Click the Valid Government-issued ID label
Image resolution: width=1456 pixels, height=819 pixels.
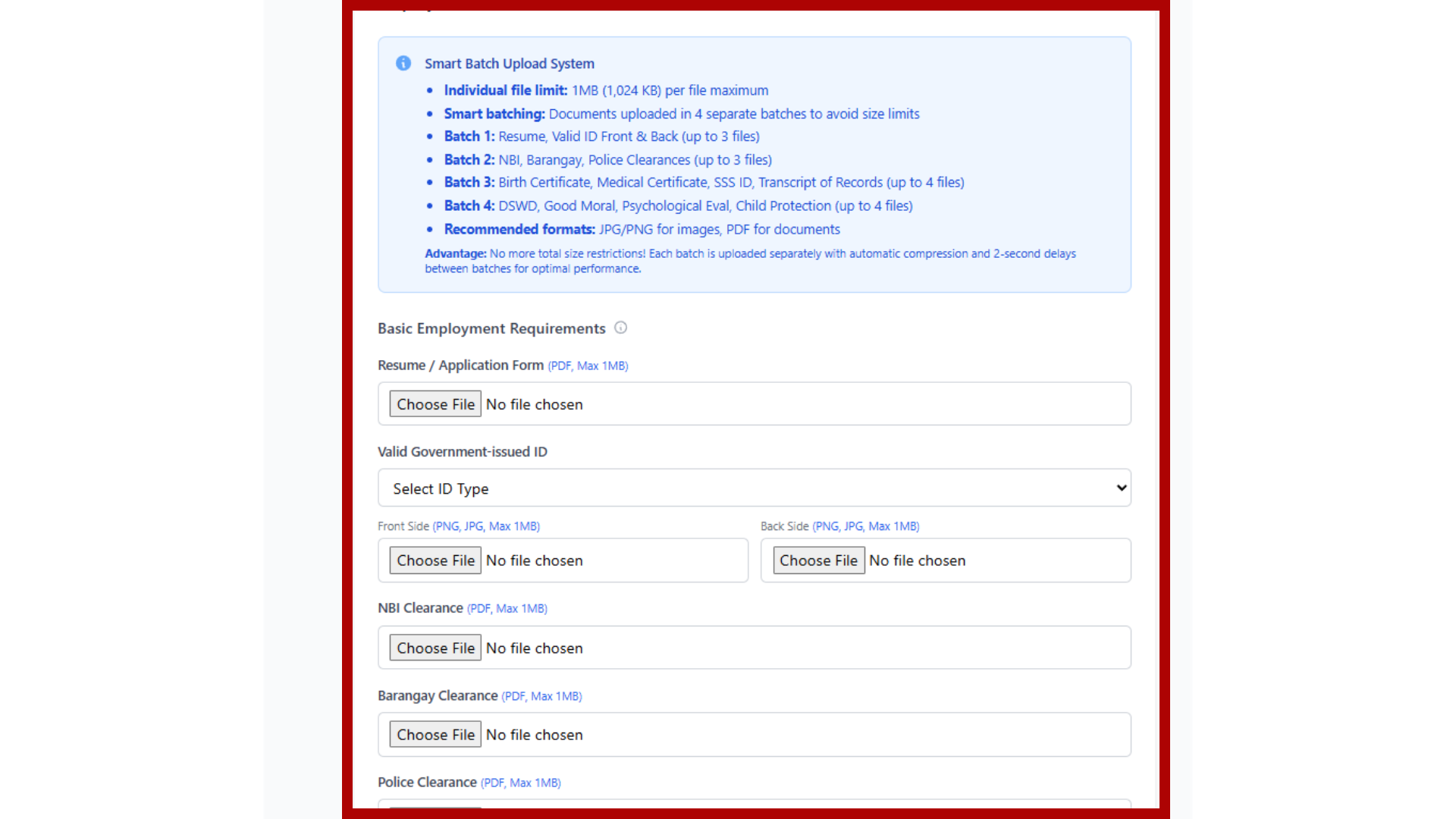[462, 452]
